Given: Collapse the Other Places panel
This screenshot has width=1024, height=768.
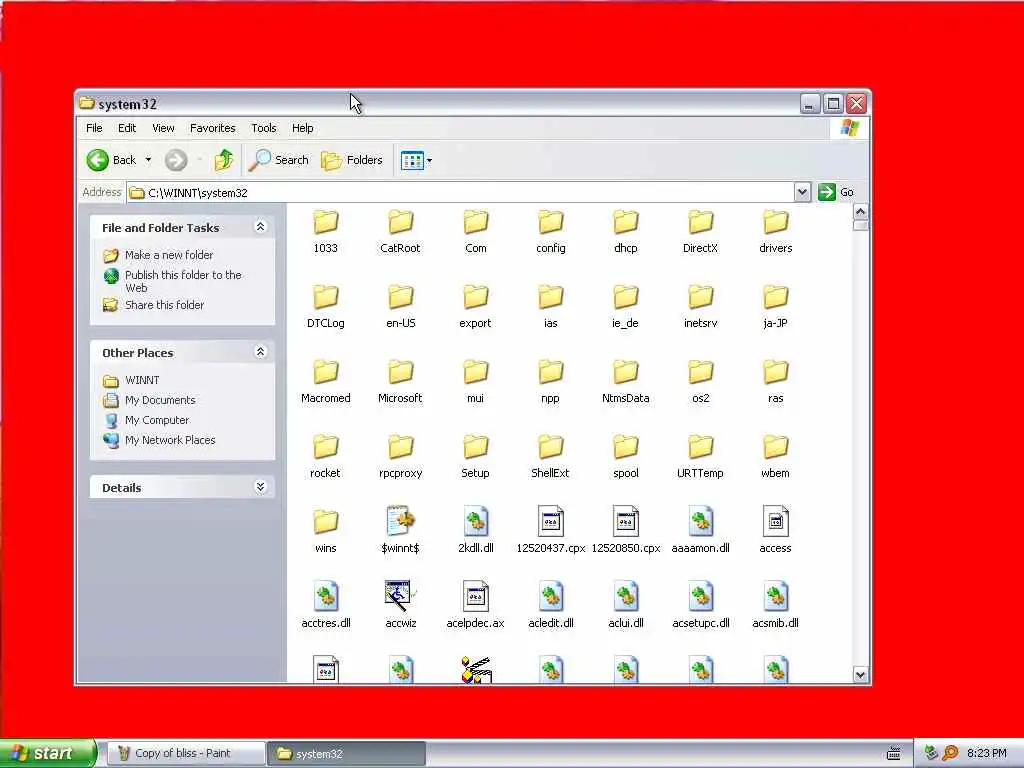Looking at the screenshot, I should 260,352.
